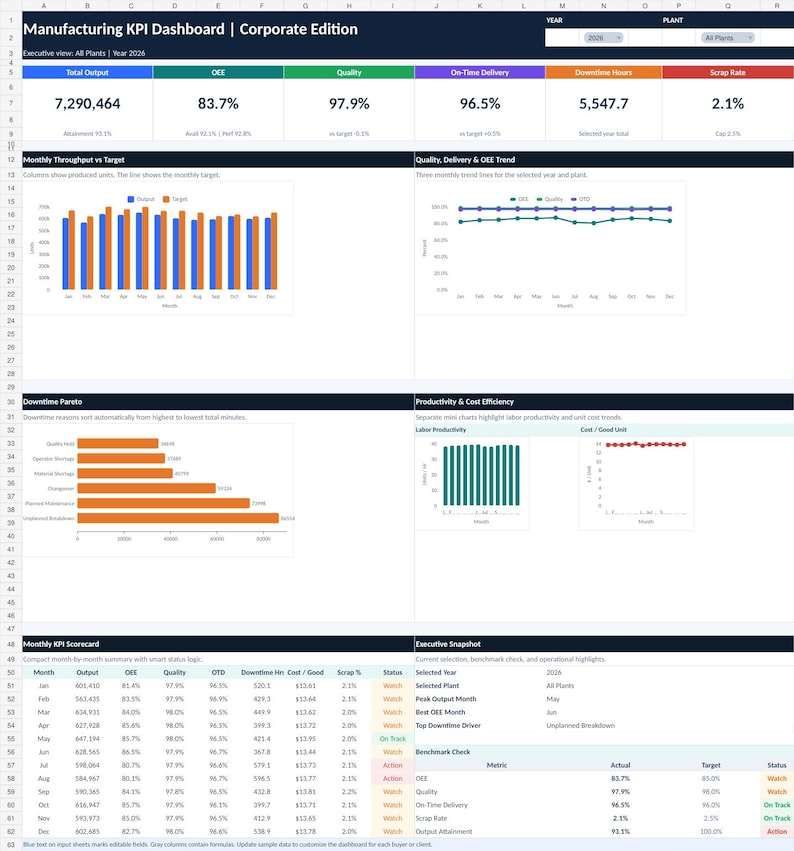Select the 5,547.7 downtime hours value
The image size is (794, 851).
(604, 104)
